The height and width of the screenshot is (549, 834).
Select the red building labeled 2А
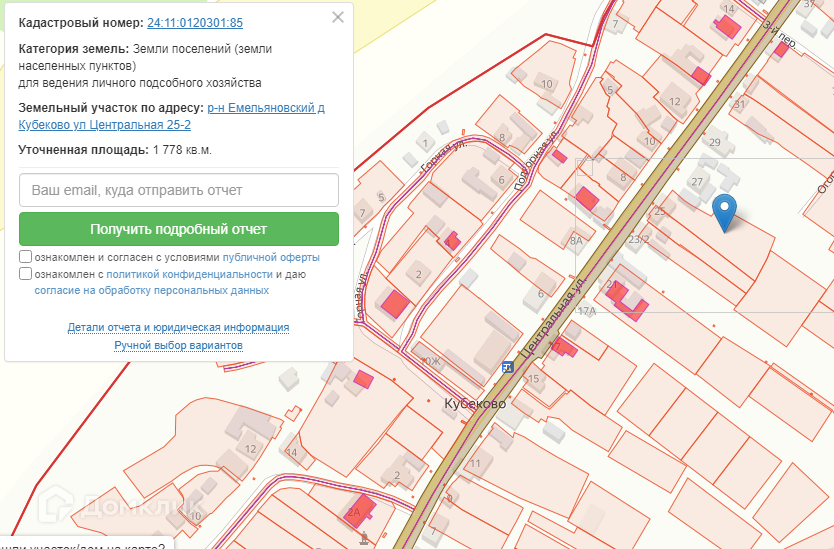pyautogui.click(x=360, y=511)
